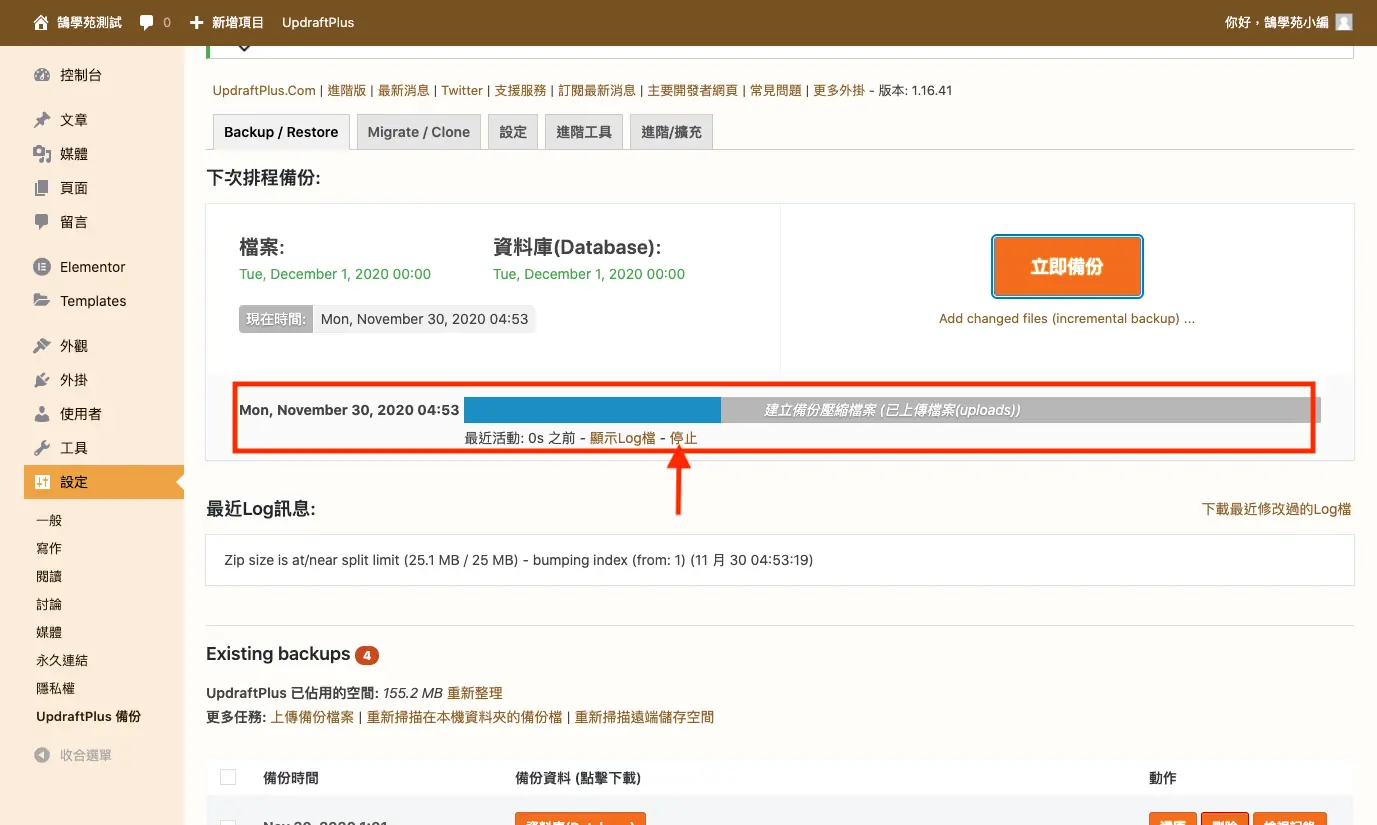Open the Templates folder icon
Image resolution: width=1377 pixels, height=825 pixels.
[42, 301]
